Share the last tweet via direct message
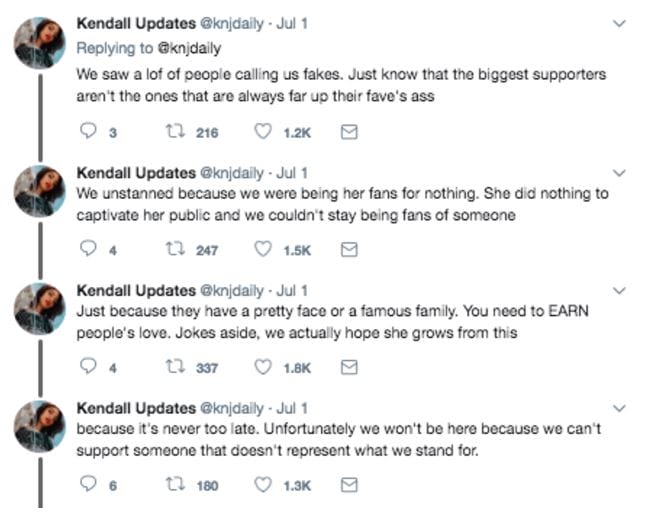Image resolution: width=653 pixels, height=514 pixels. 349,485
